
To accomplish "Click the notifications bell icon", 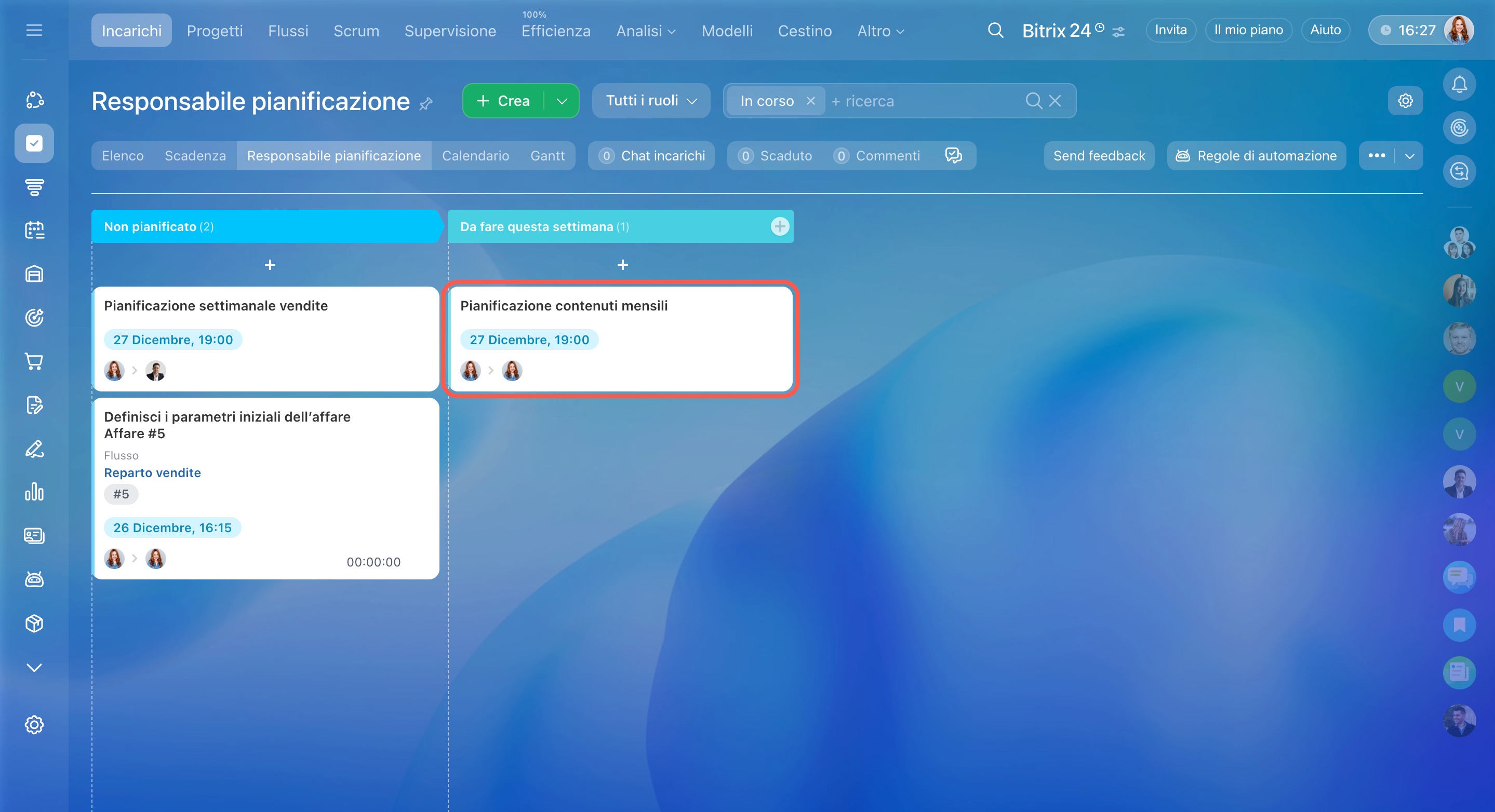I will pyautogui.click(x=1459, y=85).
